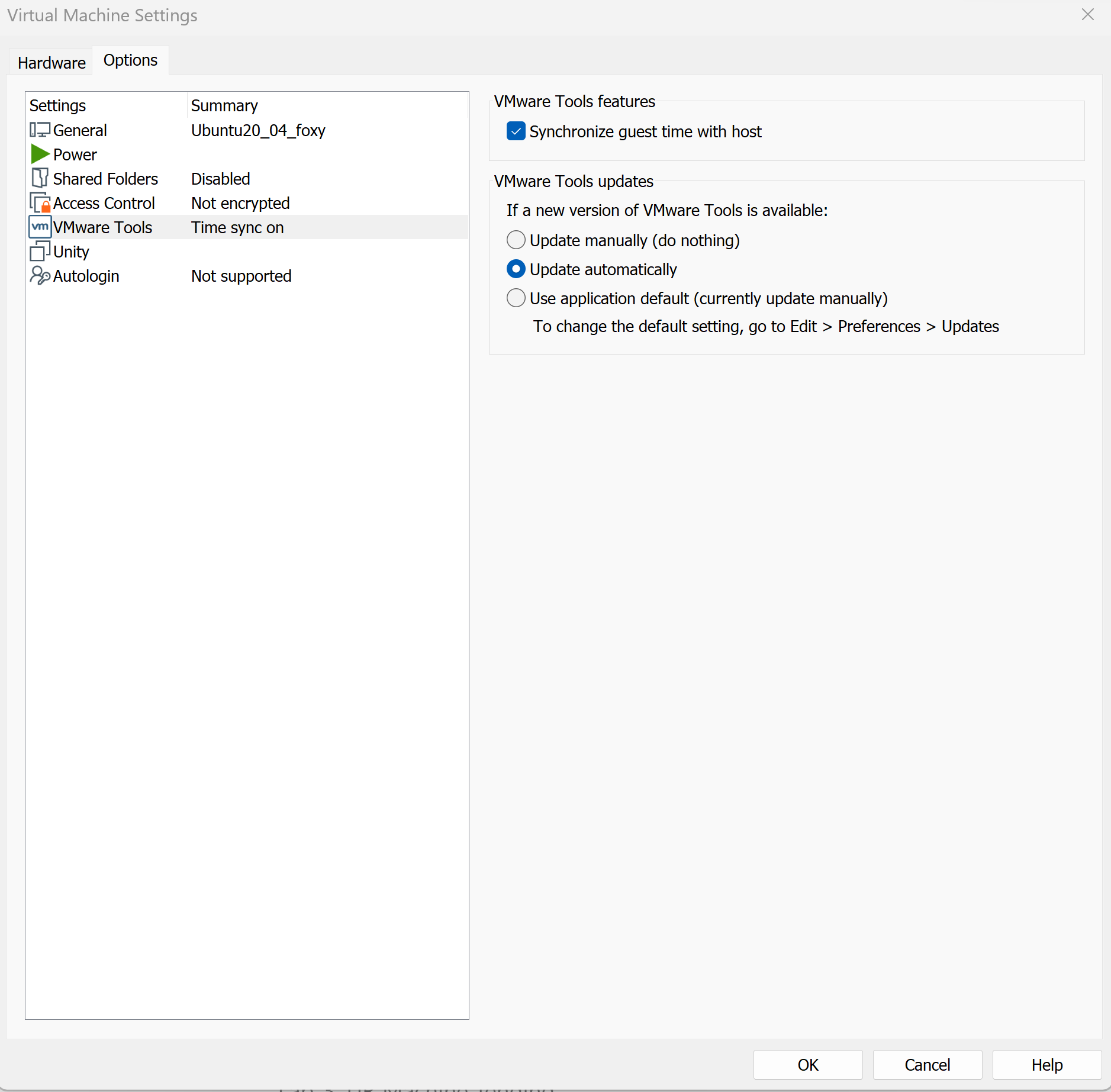
Task: Click the Time sync on summary text
Action: pyautogui.click(x=237, y=227)
